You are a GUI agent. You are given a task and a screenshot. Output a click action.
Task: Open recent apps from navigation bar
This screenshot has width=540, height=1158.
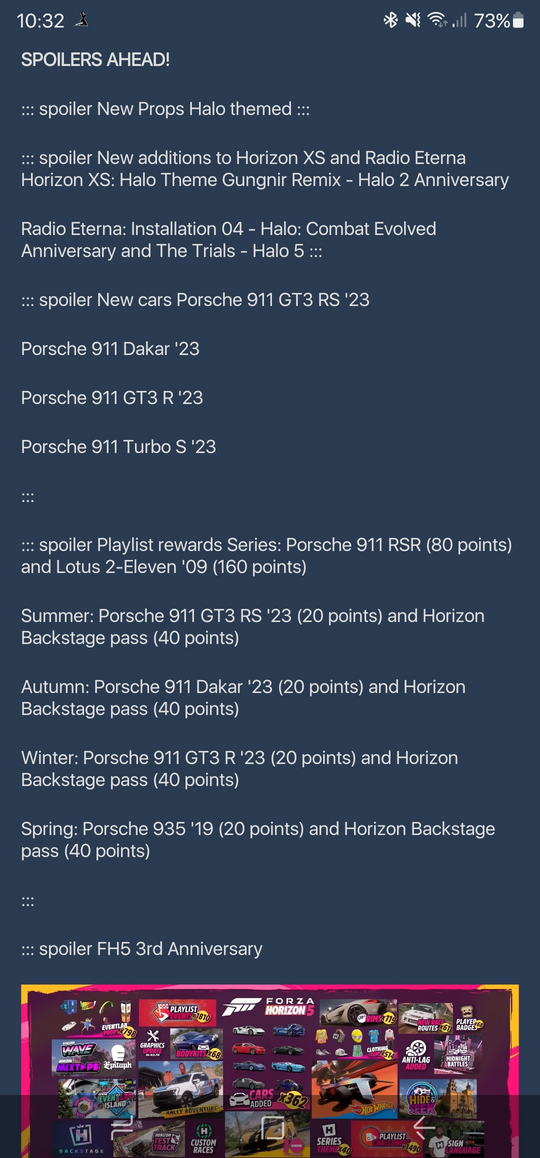[x=121, y=1127]
